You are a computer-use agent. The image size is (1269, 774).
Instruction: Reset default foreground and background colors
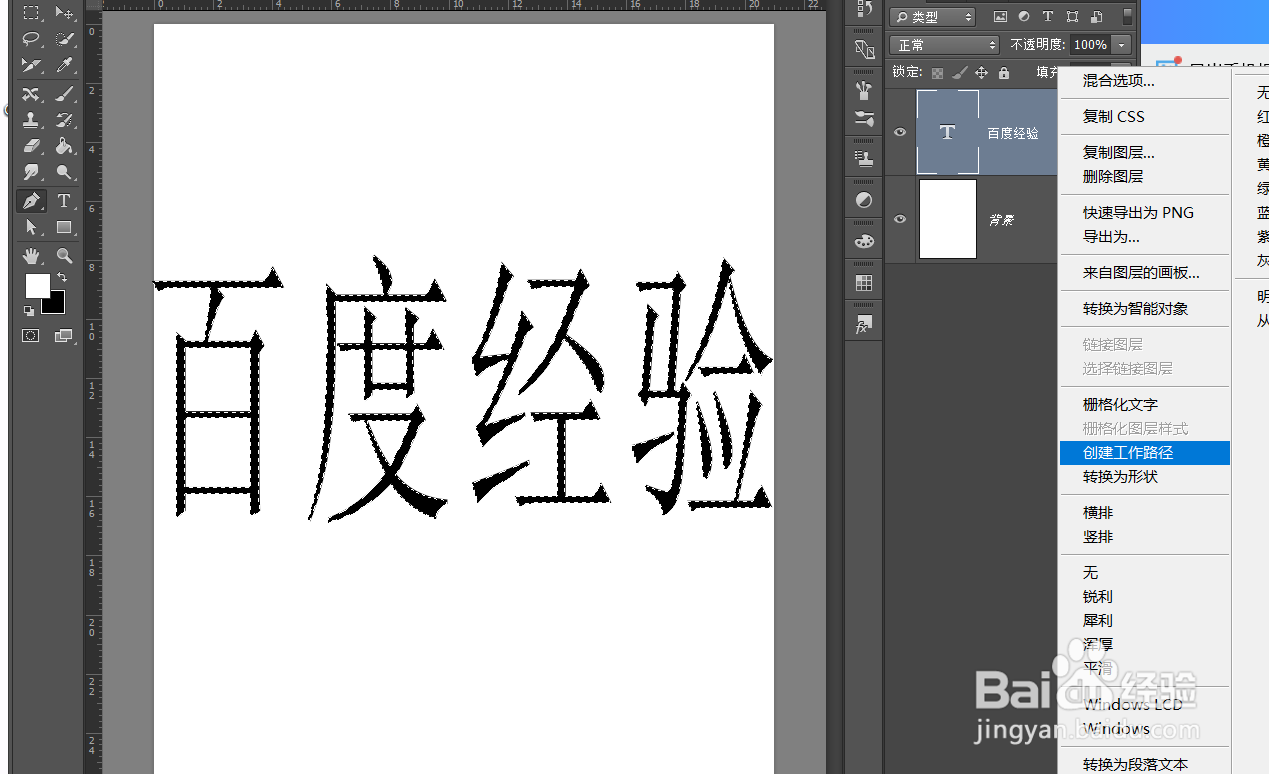click(28, 311)
